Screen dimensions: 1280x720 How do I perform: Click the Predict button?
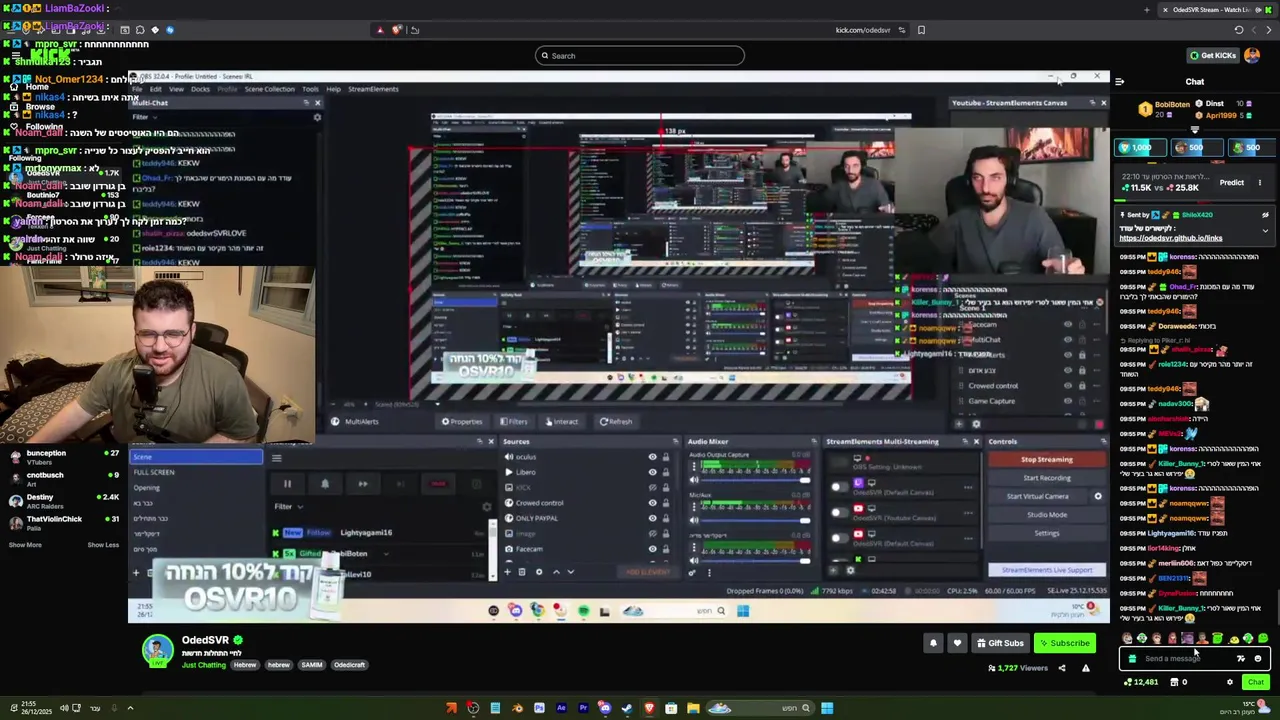(1232, 183)
